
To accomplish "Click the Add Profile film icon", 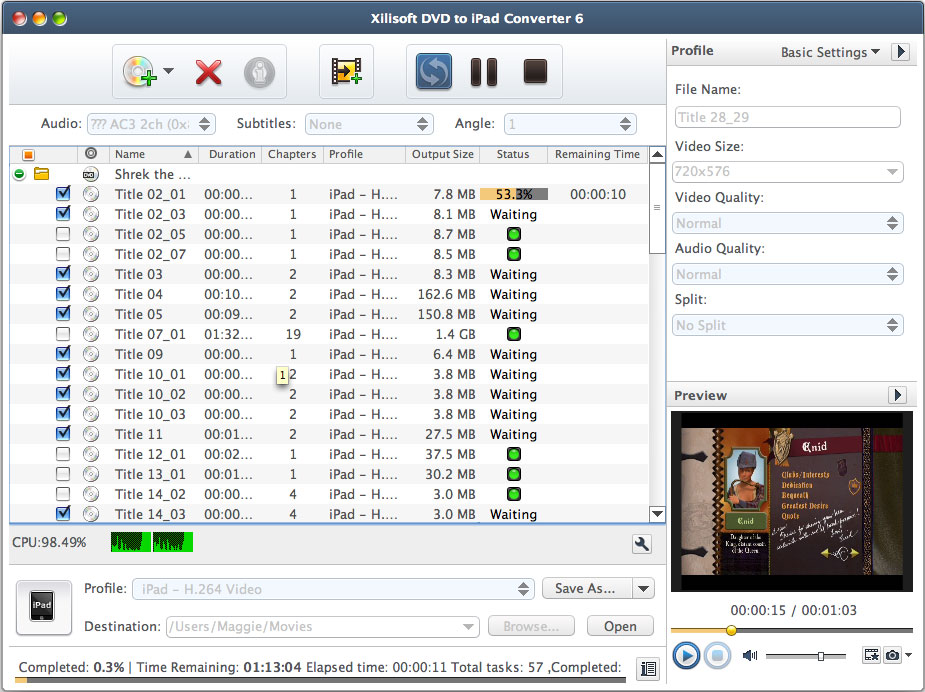I will [346, 72].
